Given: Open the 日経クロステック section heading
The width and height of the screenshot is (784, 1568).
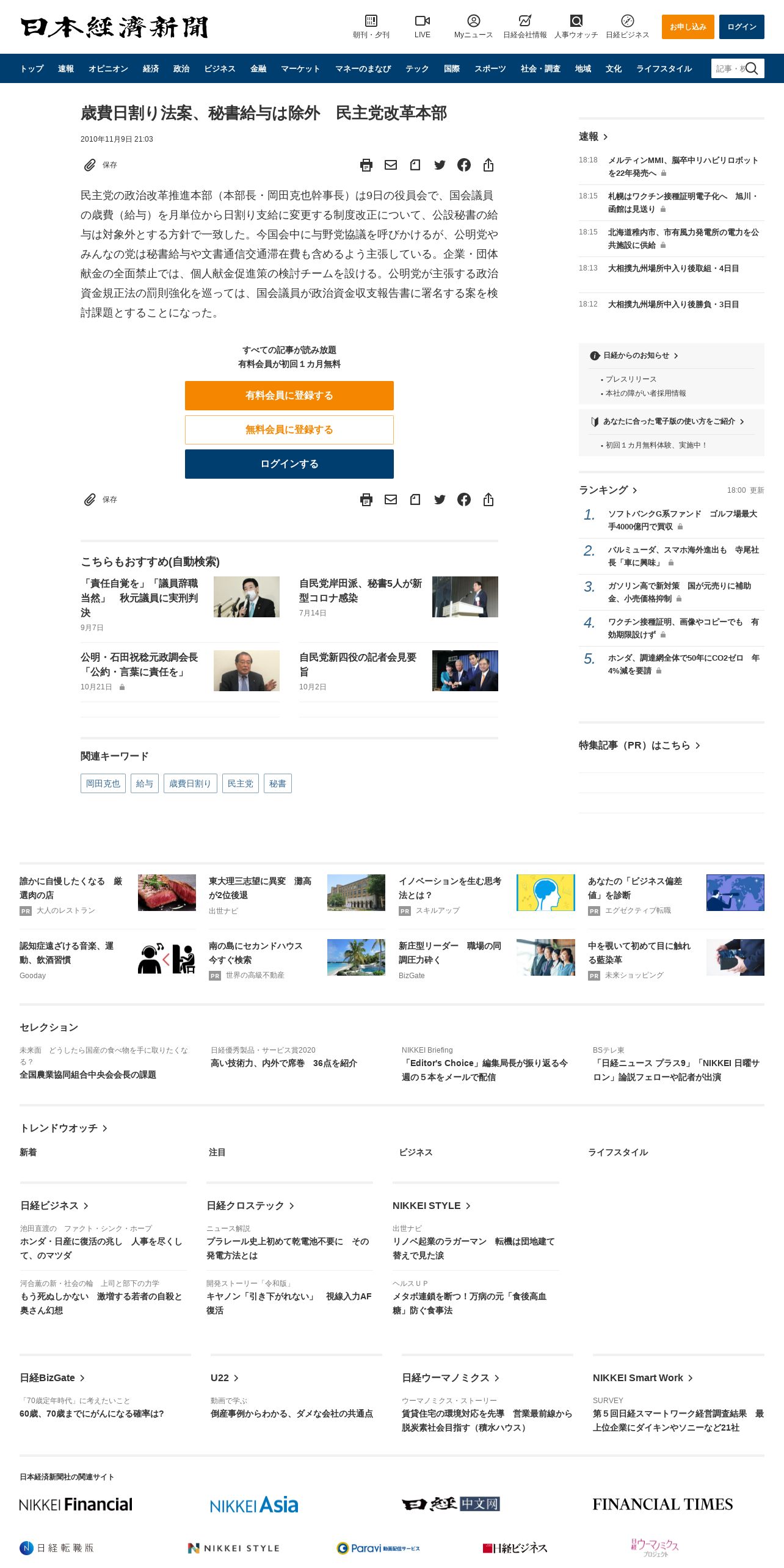Looking at the screenshot, I should (250, 1206).
